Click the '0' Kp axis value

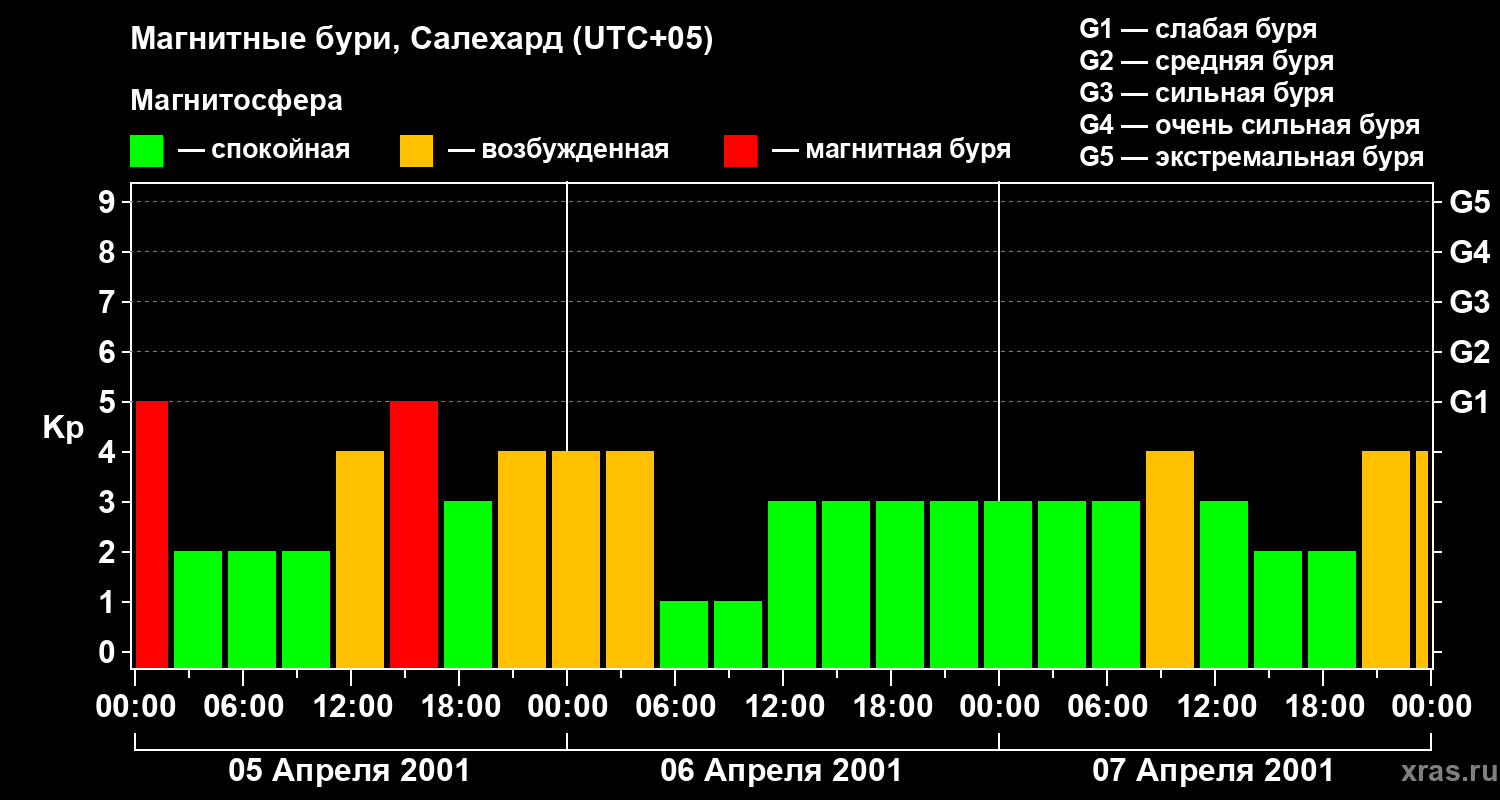(109, 652)
